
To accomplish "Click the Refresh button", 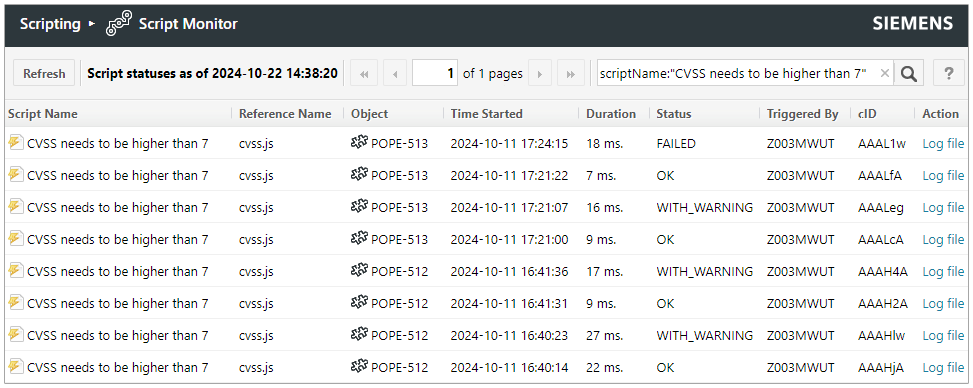I will pos(44,74).
